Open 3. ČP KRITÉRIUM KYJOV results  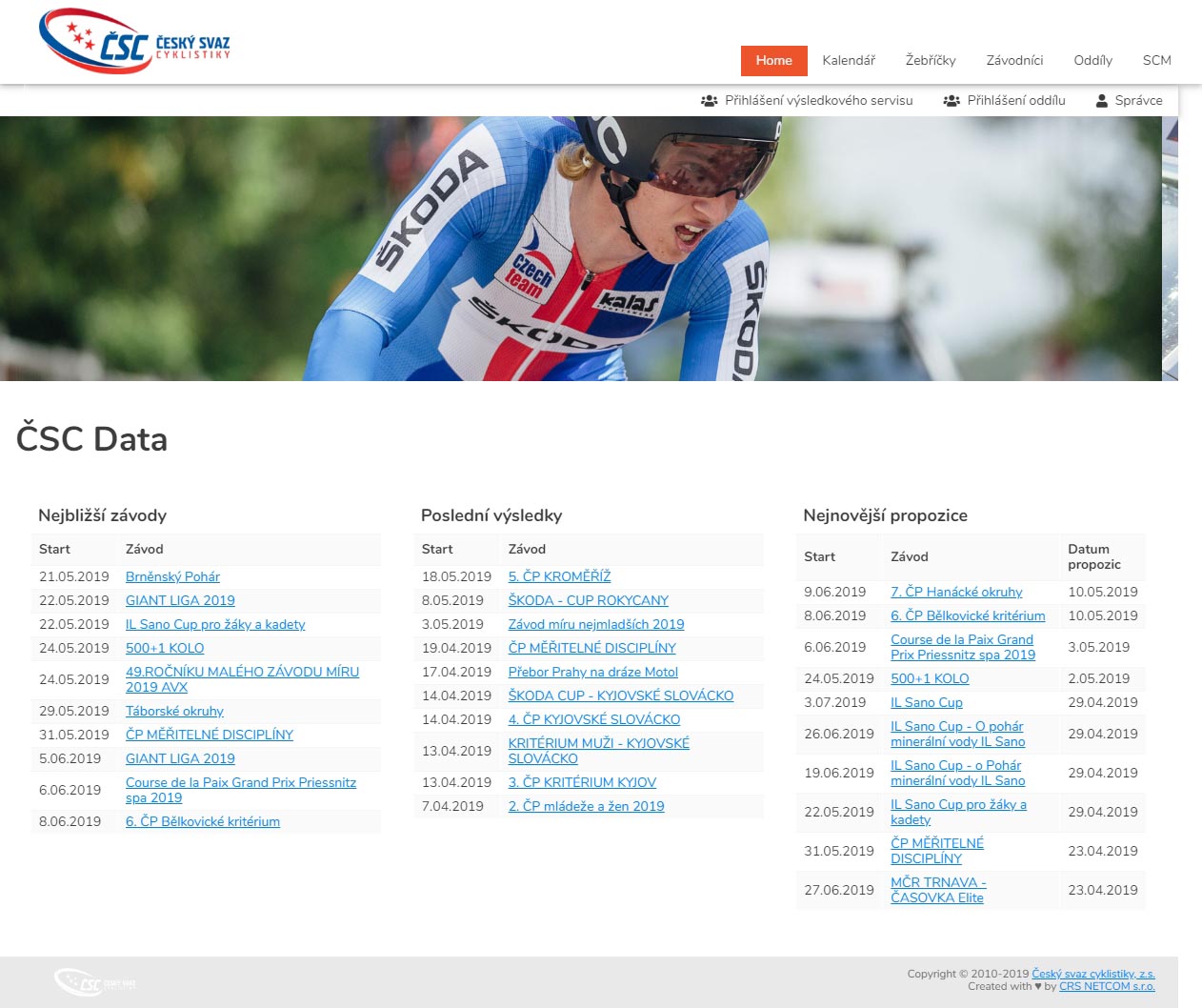pyautogui.click(x=582, y=782)
